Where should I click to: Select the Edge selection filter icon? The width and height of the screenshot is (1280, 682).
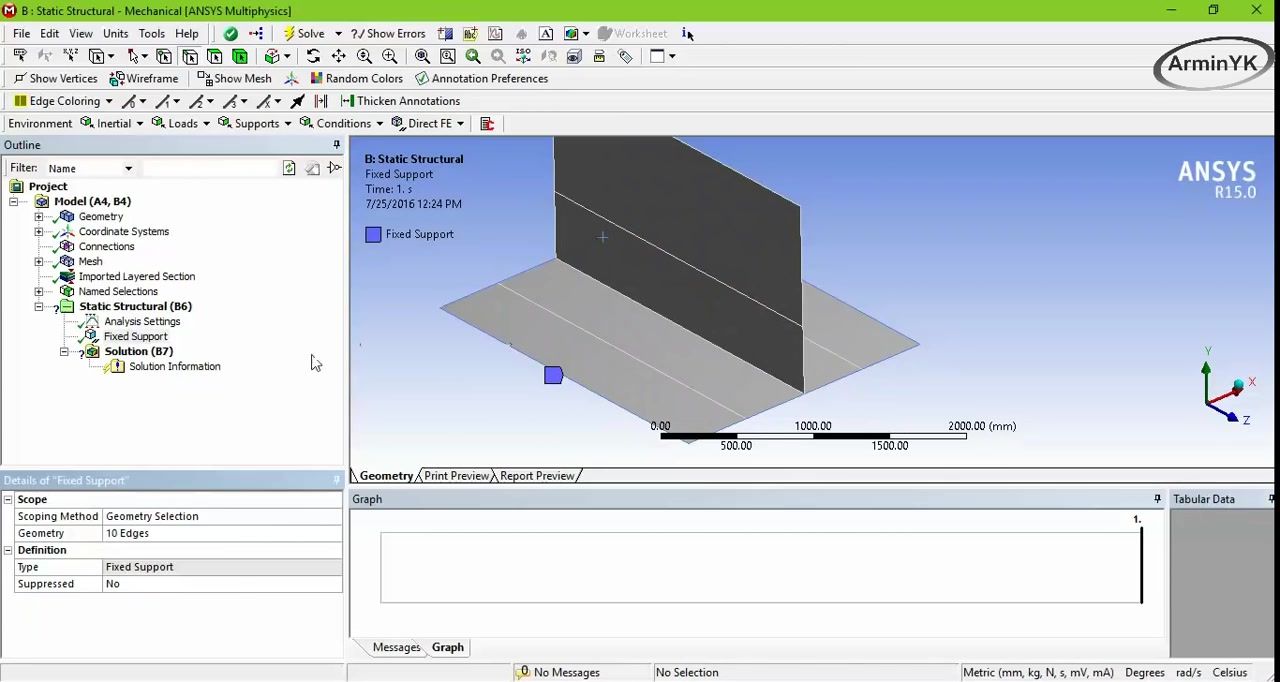189,56
